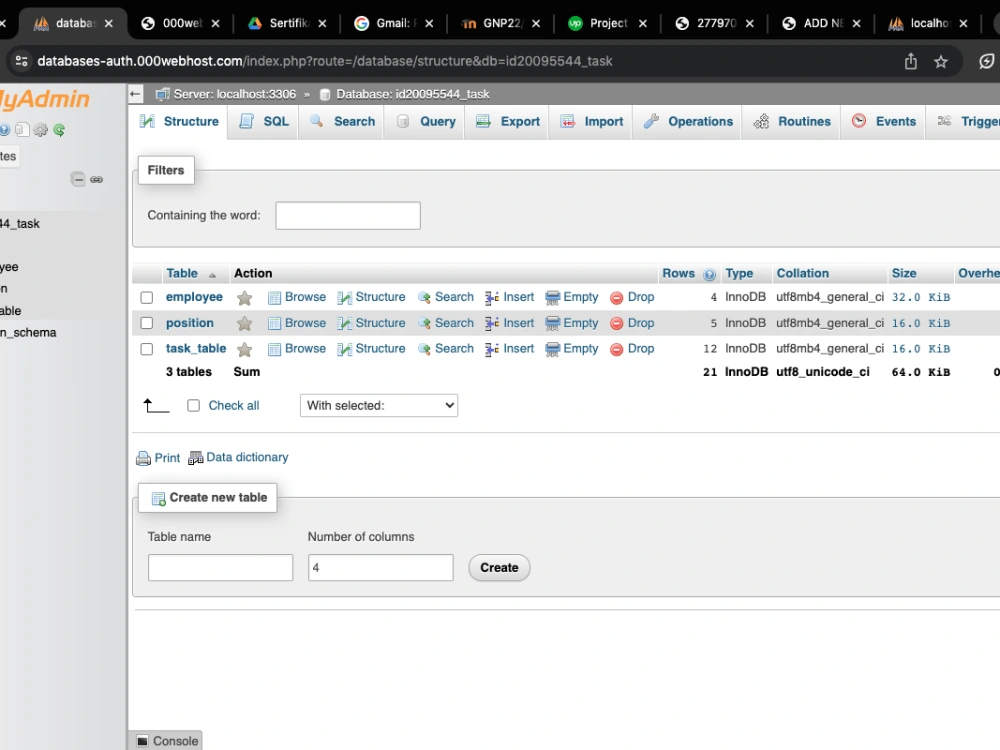
Task: Click the red Drop icon for employee
Action: coord(616,298)
